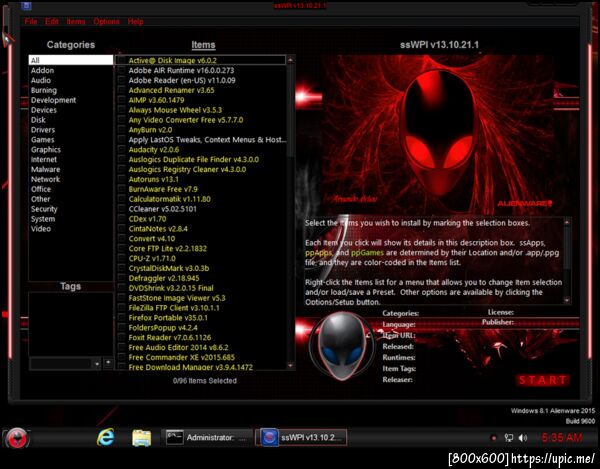The image size is (600, 469).
Task: Select Defraggler v2.18.945 item
Action: click(x=164, y=278)
